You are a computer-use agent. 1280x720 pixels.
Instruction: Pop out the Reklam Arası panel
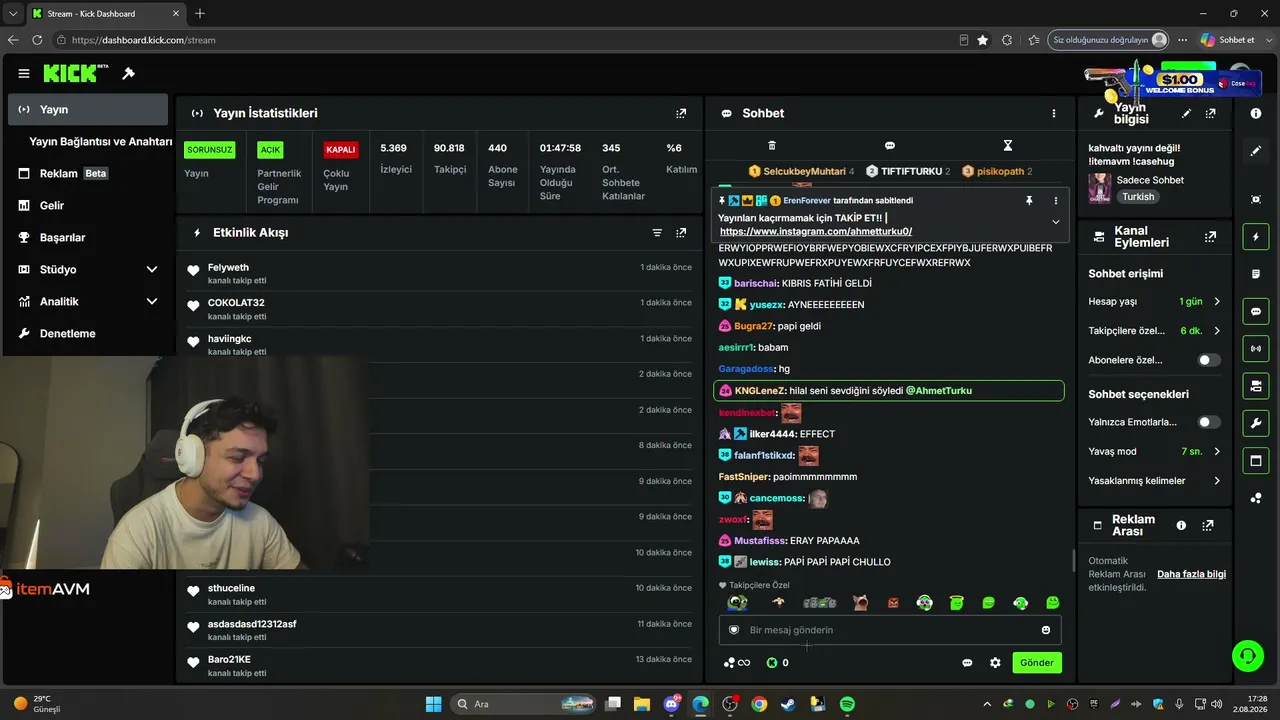(1207, 525)
